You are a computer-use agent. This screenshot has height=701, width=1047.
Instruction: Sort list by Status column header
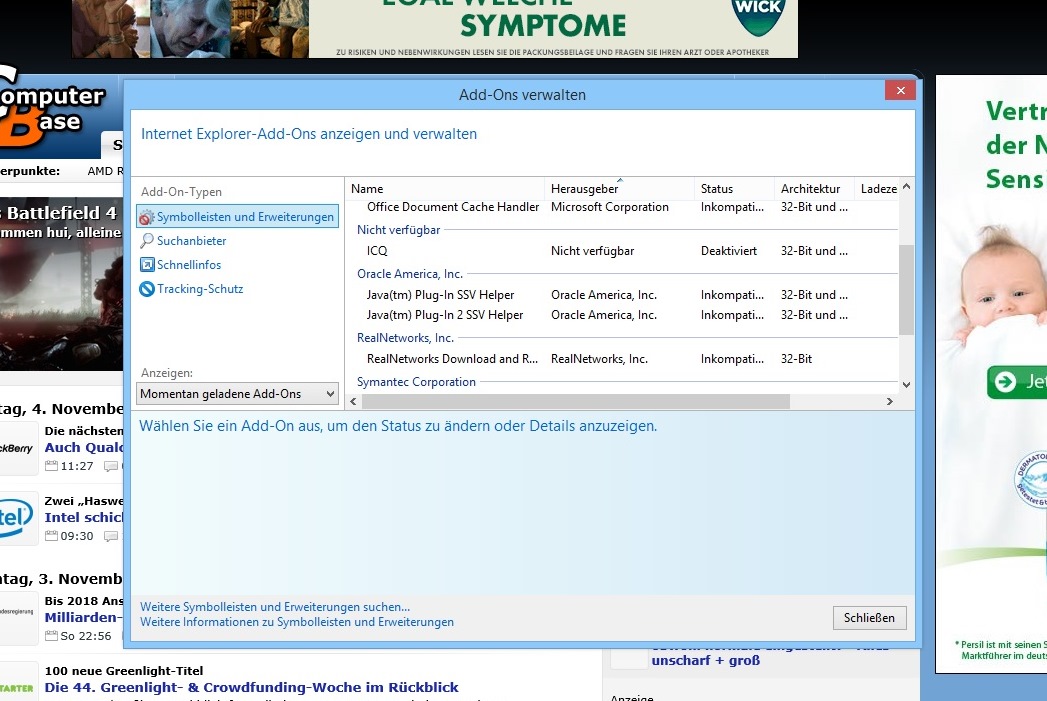coord(734,189)
